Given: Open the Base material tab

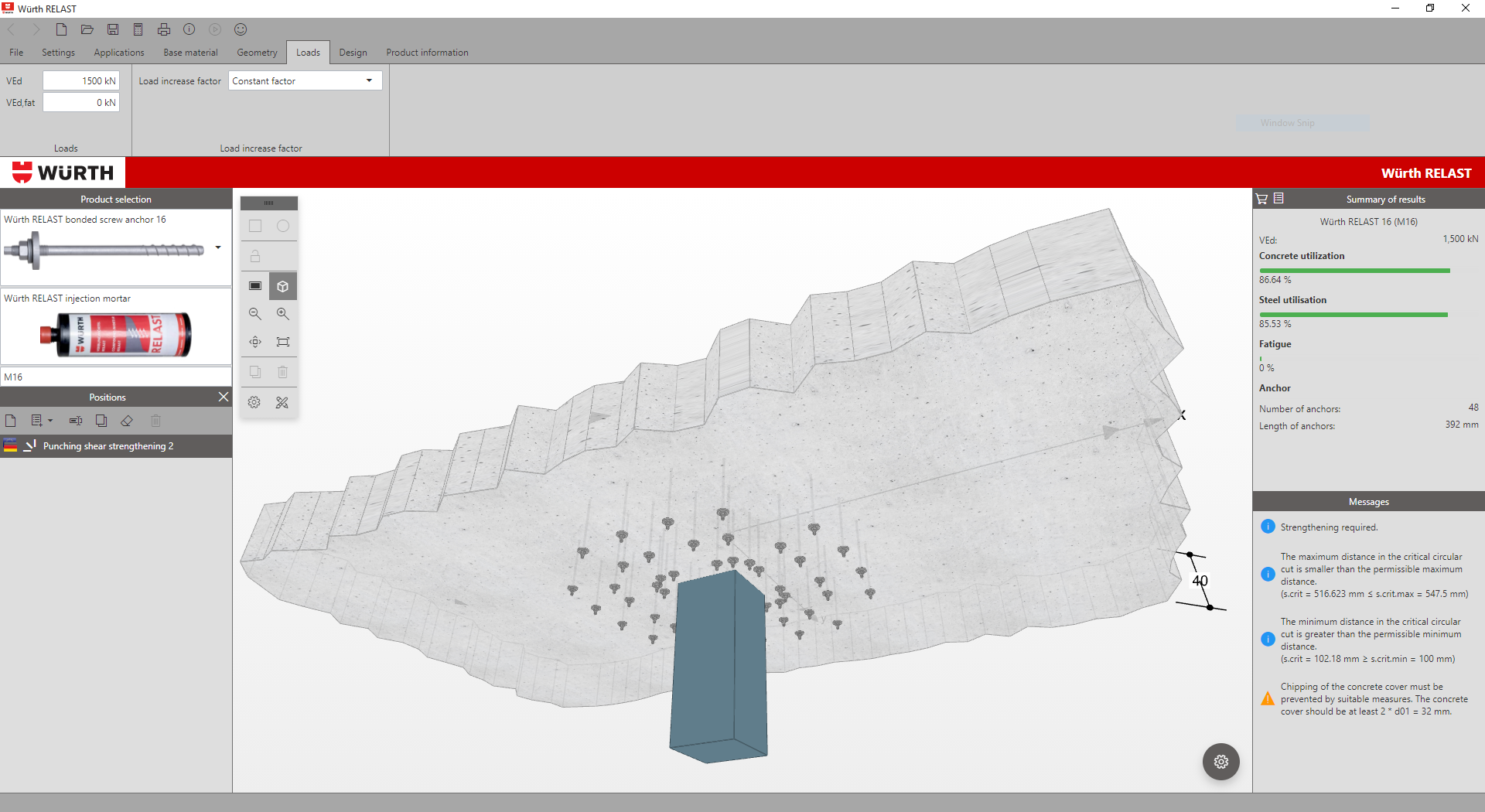Looking at the screenshot, I should click(x=190, y=53).
